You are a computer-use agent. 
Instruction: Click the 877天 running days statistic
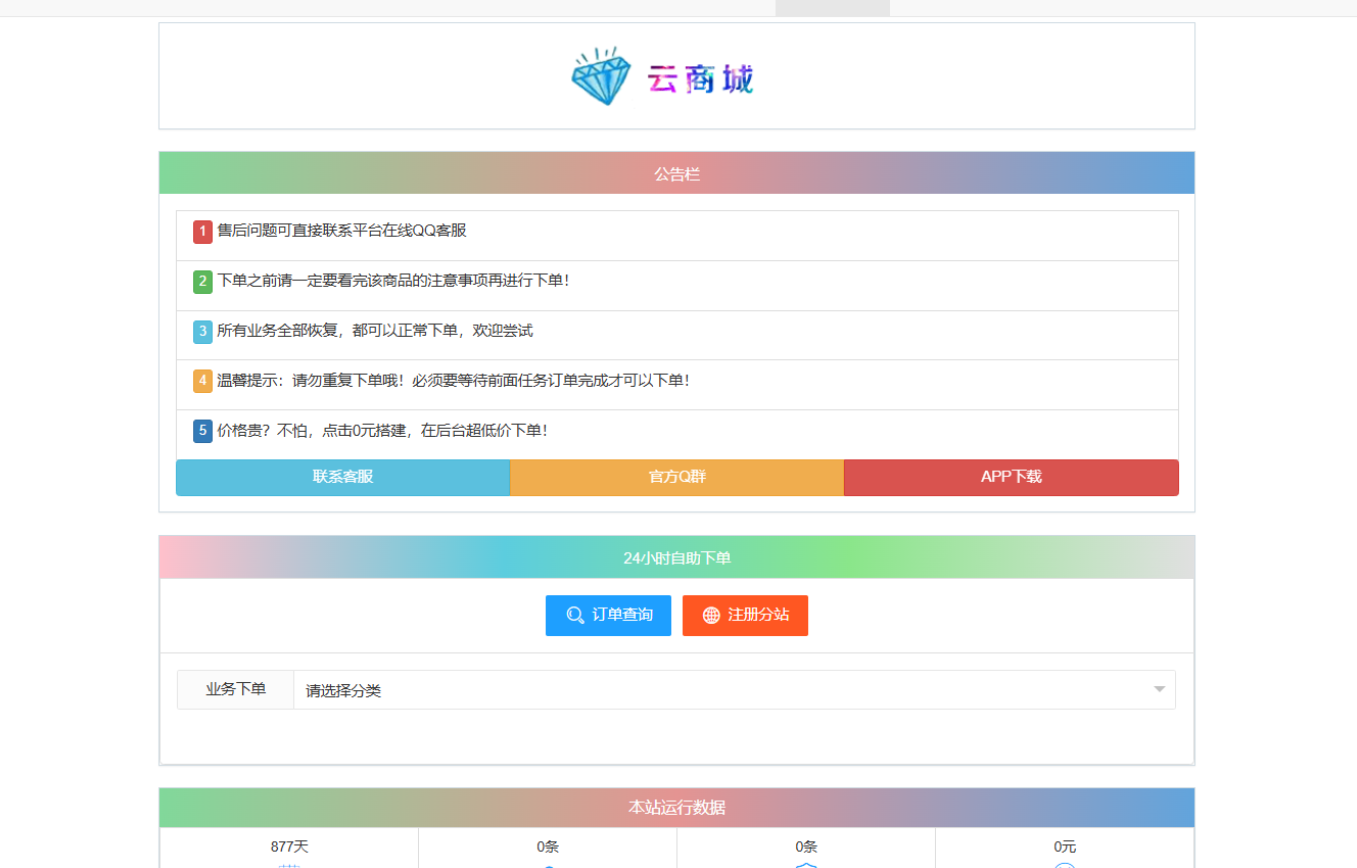tap(289, 846)
